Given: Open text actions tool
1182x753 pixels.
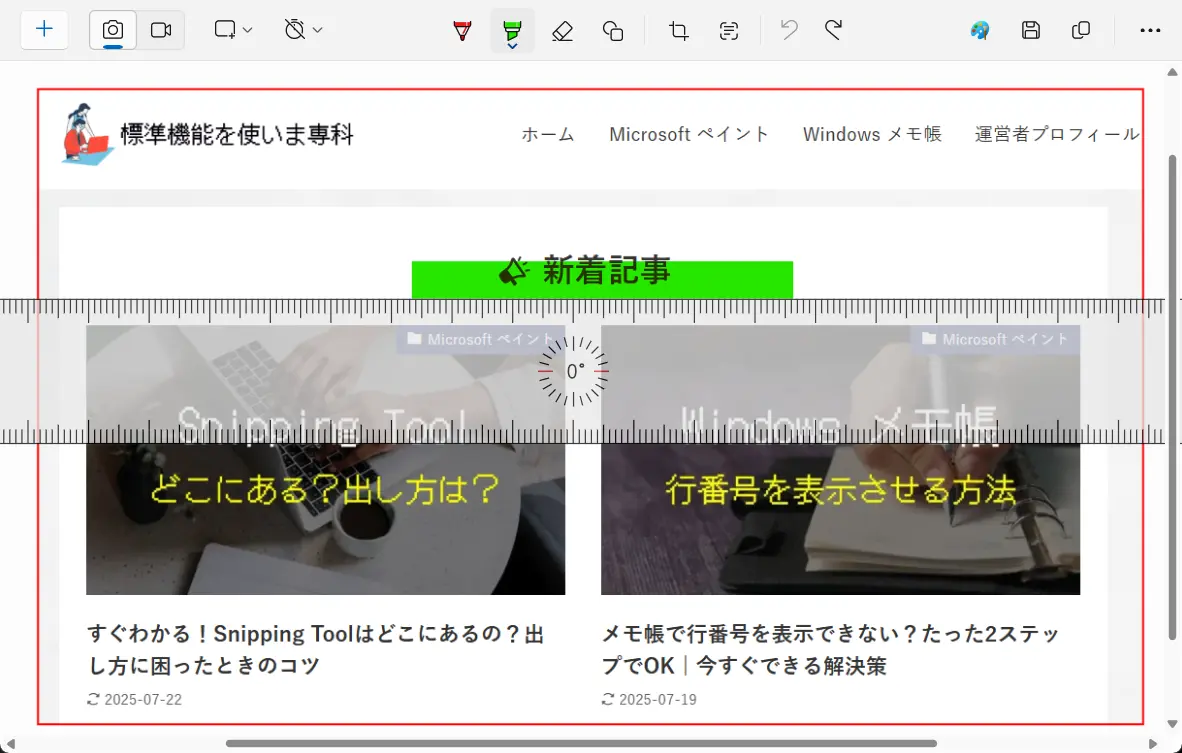Looking at the screenshot, I should tap(729, 30).
